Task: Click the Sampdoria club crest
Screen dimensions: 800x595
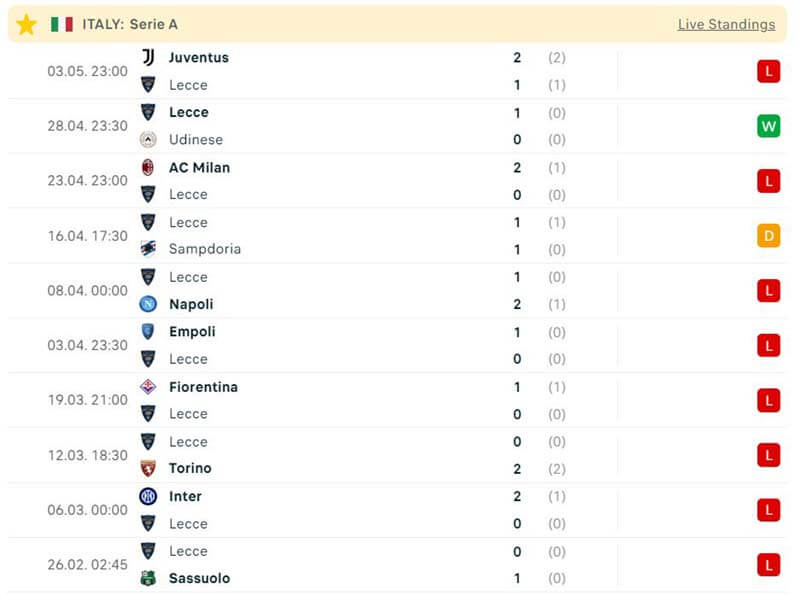Action: point(148,249)
